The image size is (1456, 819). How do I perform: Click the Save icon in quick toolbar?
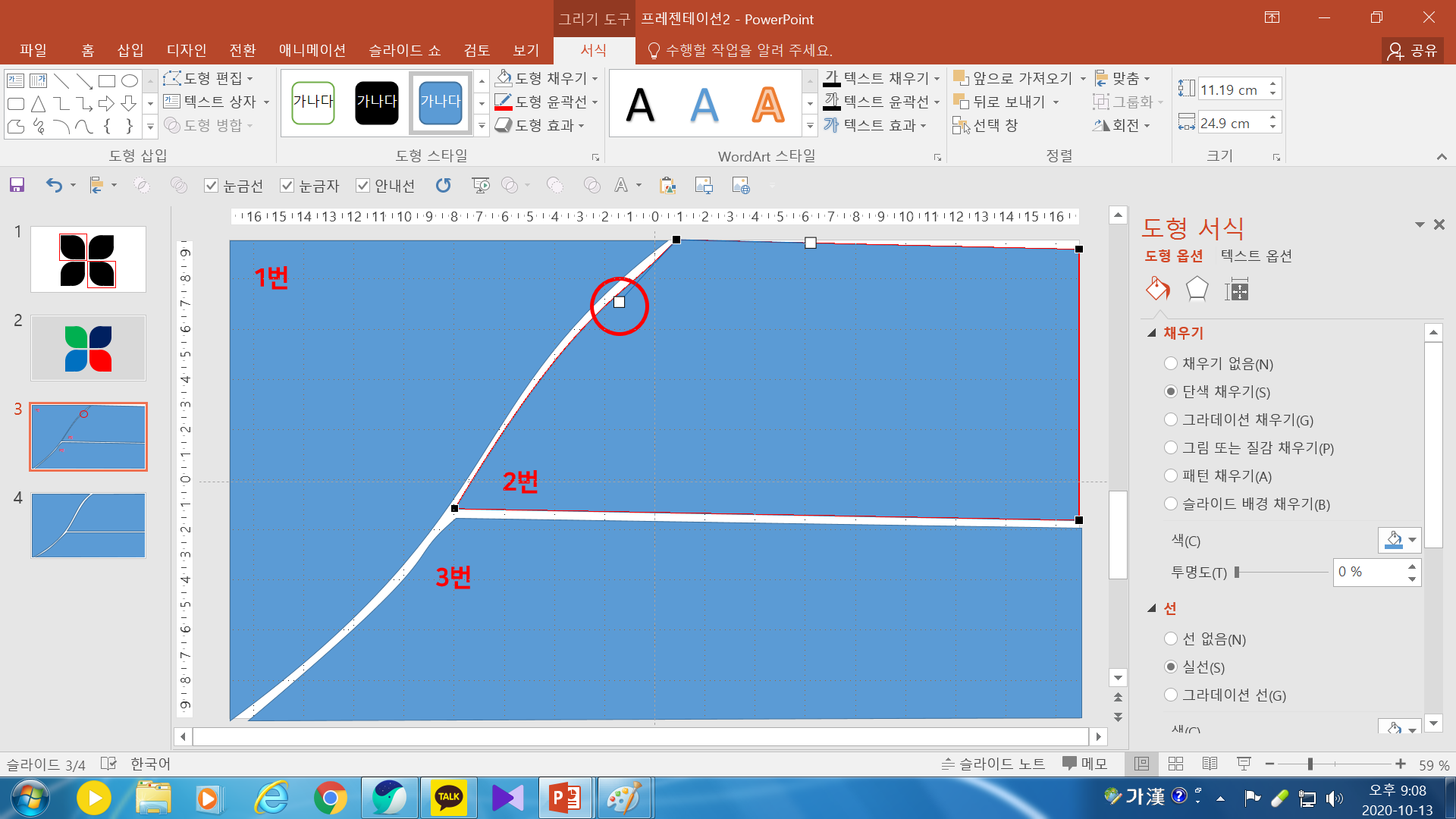[17, 185]
